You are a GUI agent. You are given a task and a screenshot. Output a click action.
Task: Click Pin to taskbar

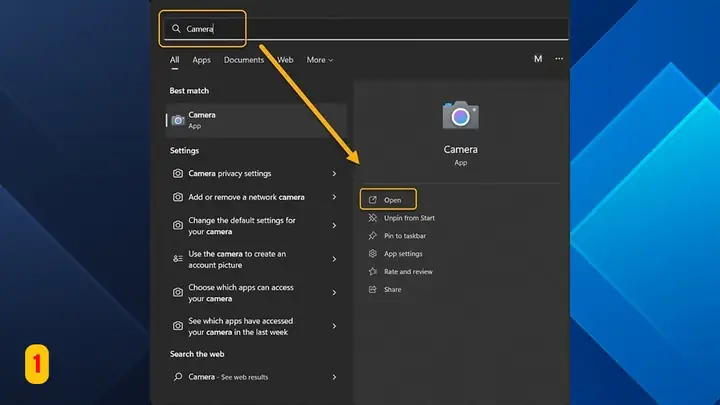click(x=405, y=236)
